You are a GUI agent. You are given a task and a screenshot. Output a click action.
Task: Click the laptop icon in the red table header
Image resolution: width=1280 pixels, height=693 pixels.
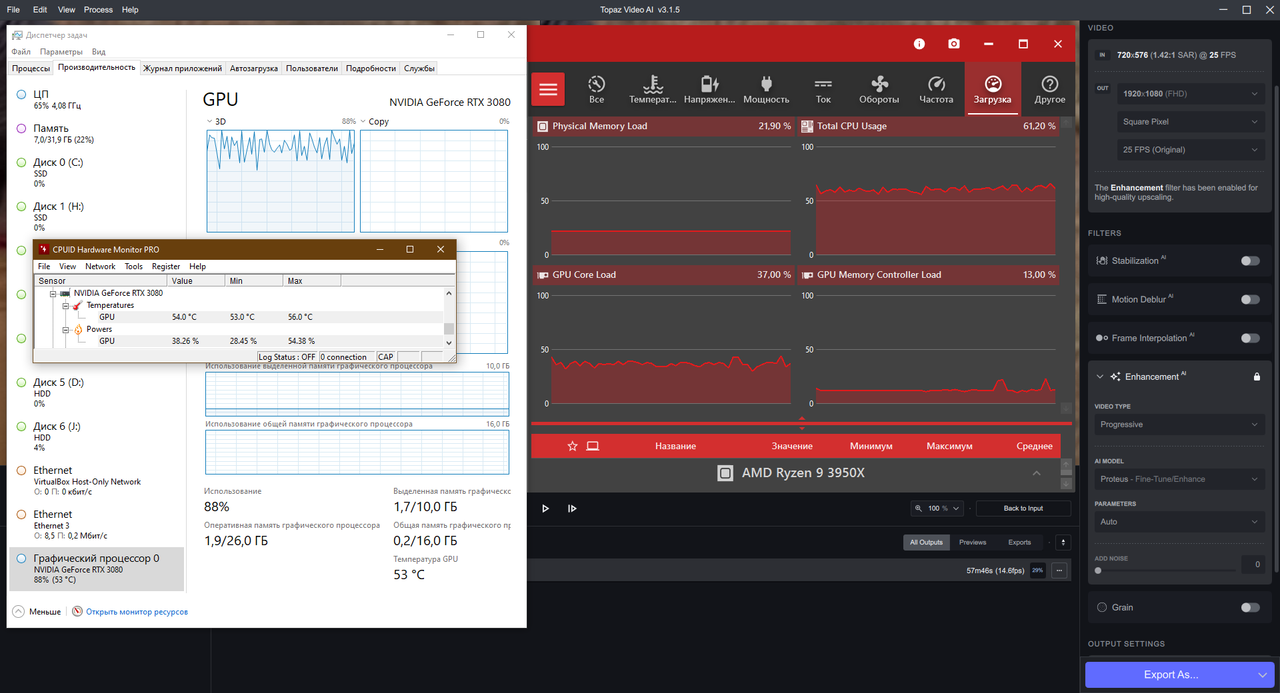[592, 446]
